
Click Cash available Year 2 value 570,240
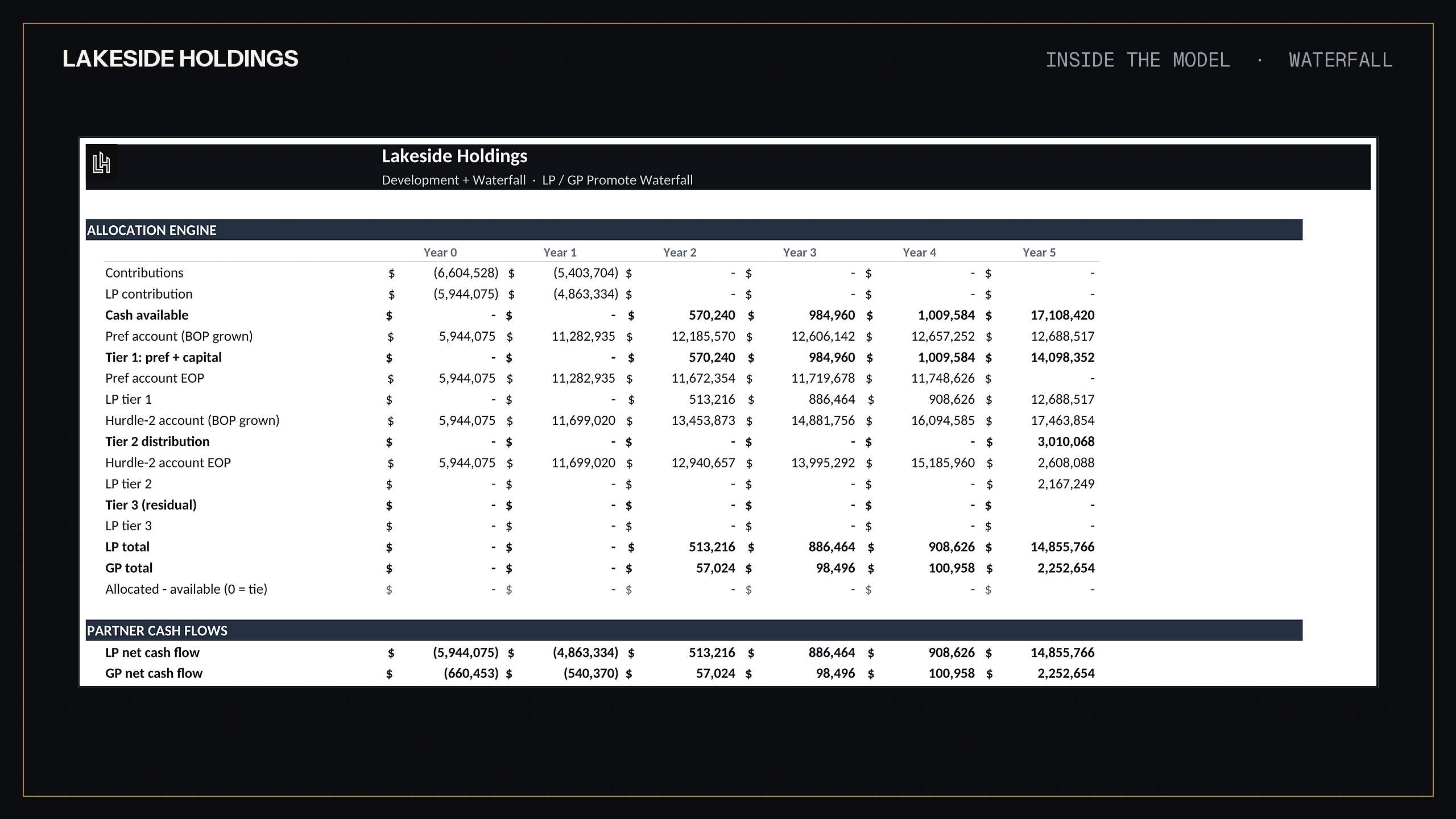click(712, 315)
